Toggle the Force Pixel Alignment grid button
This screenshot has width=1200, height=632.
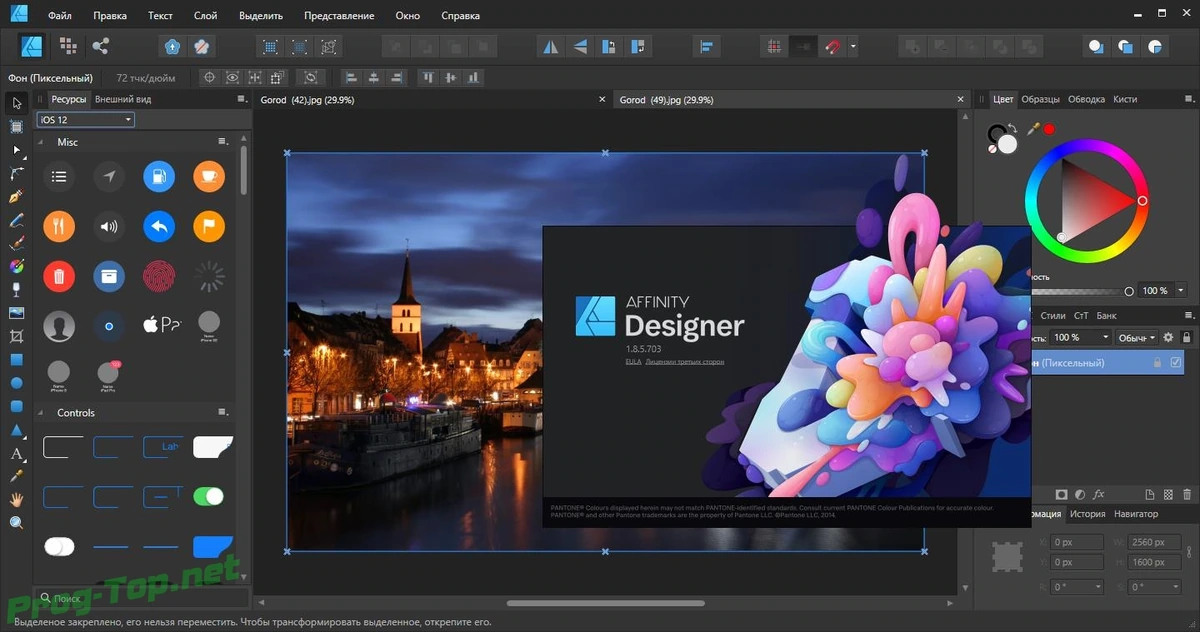773,46
